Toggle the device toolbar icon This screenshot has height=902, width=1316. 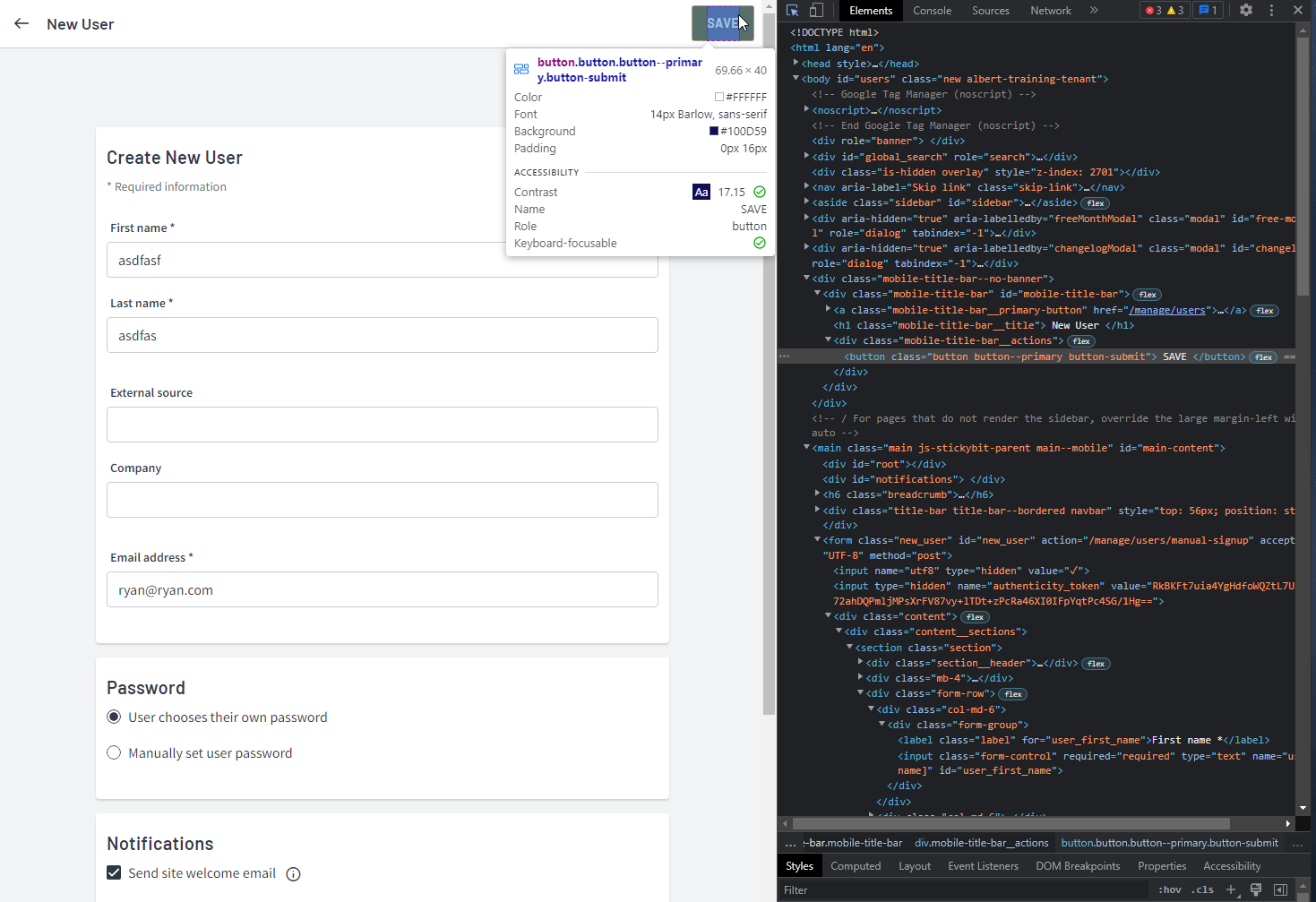[816, 11]
